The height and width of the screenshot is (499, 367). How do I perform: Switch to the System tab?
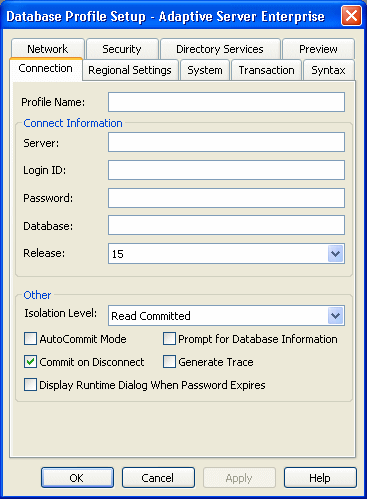205,70
